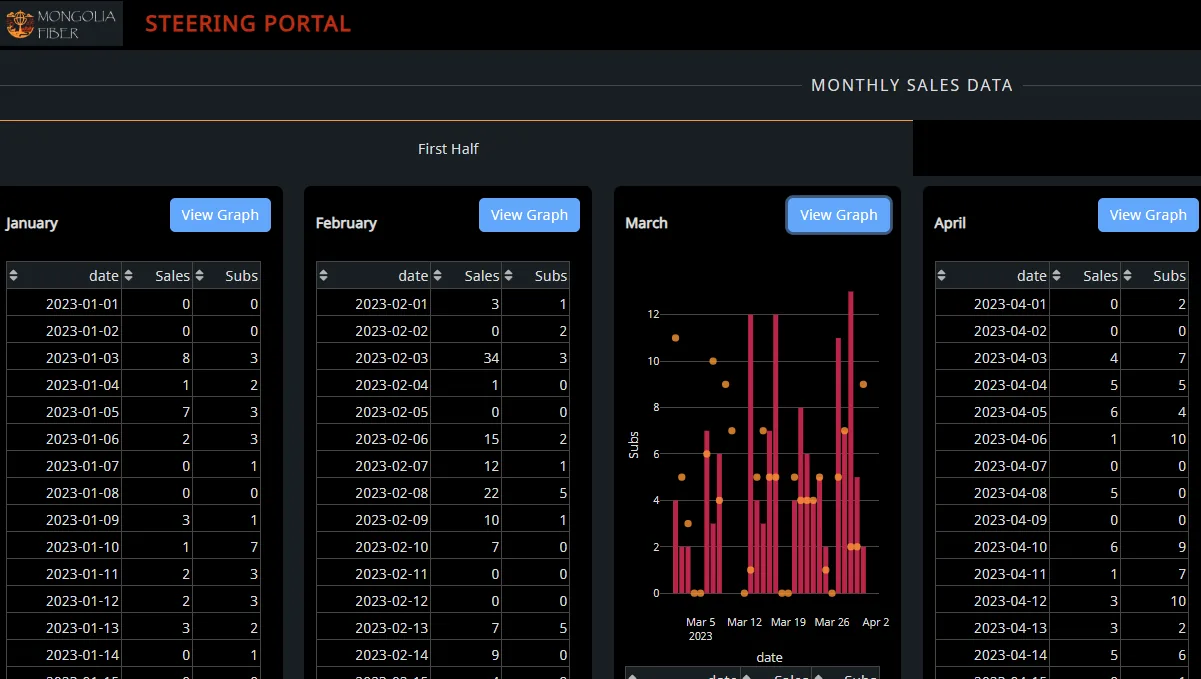1201x679 pixels.
Task: Open the Steering Portal title link
Action: coord(248,24)
